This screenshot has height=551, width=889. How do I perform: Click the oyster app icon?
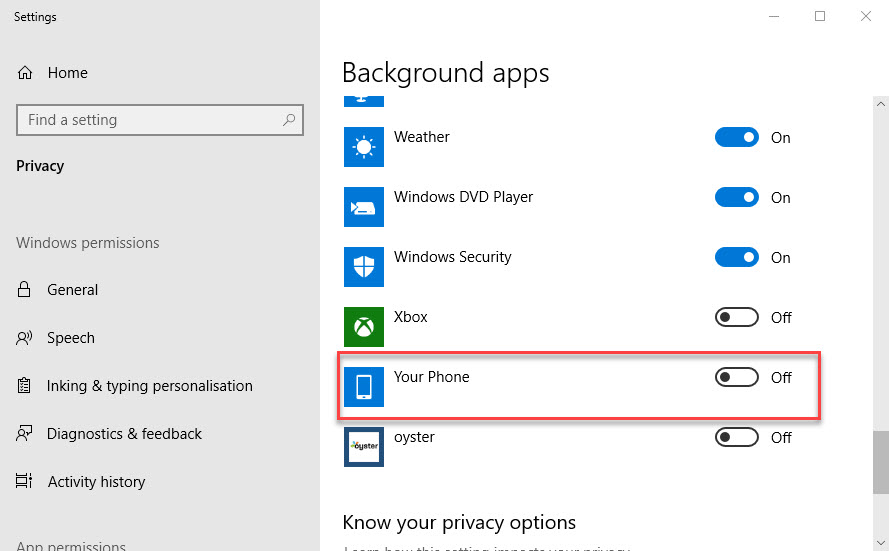tap(363, 447)
